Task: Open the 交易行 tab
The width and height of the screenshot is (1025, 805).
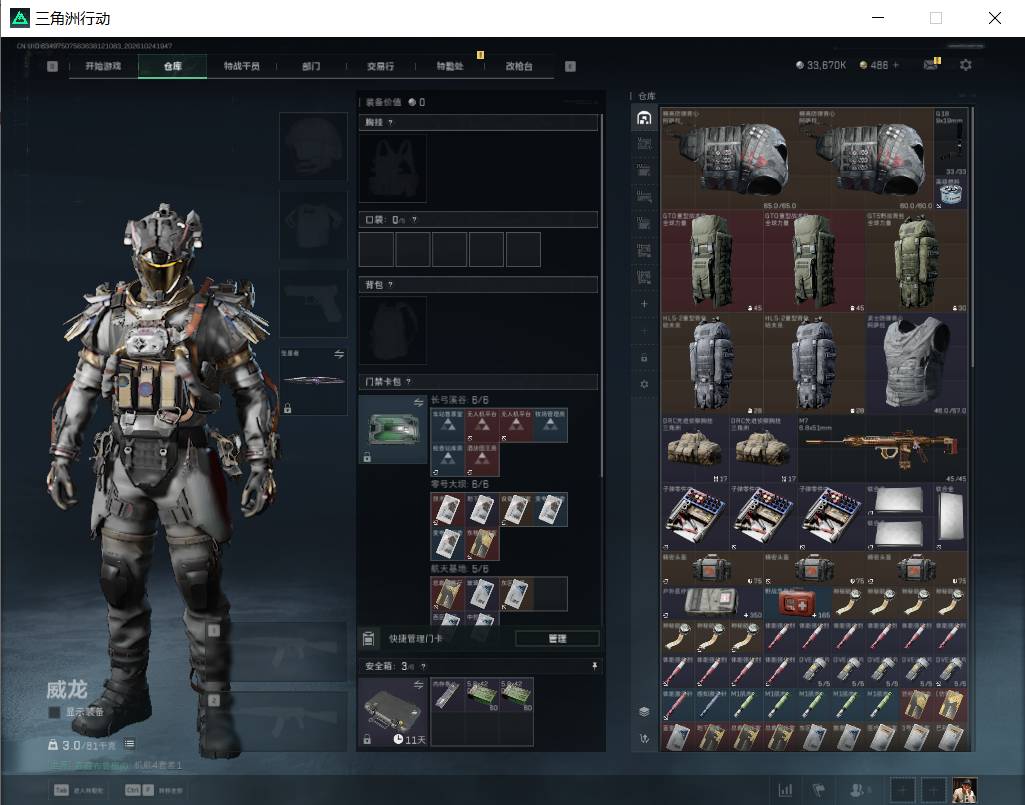Action: [380, 66]
